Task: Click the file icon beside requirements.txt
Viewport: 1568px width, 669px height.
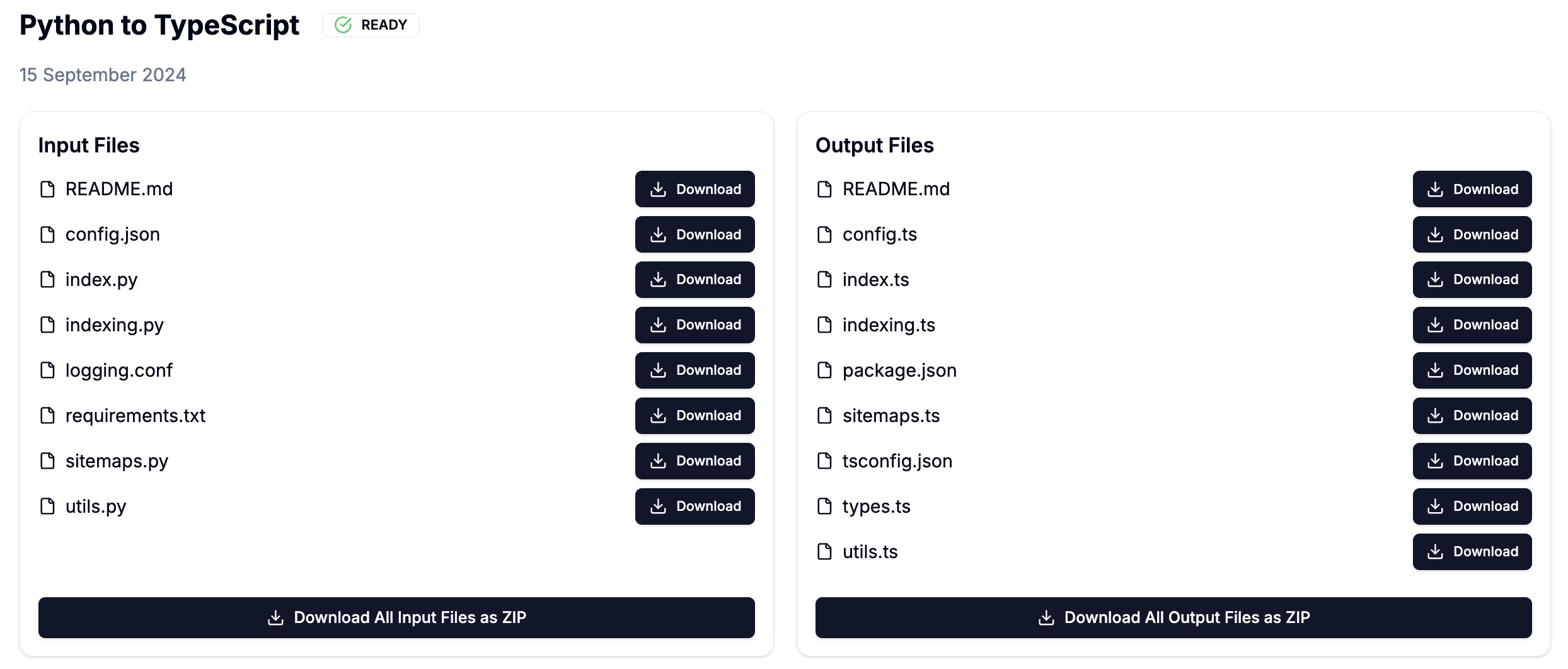Action: pos(47,416)
